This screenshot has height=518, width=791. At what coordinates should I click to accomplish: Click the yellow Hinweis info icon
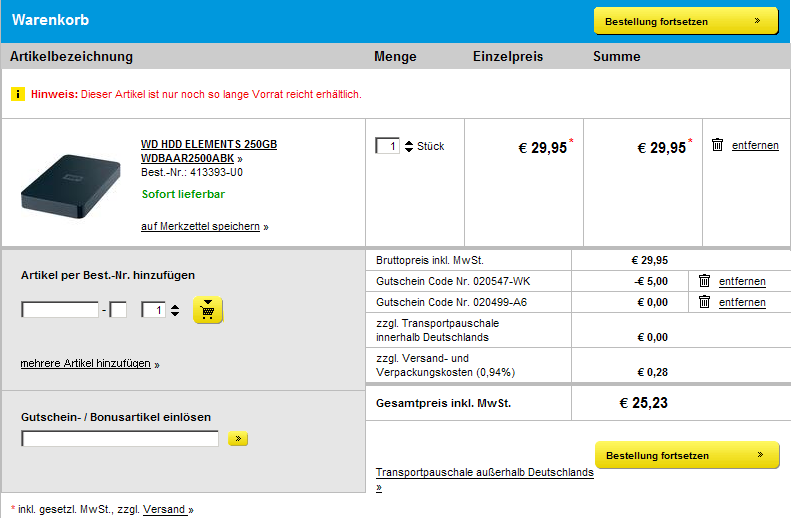click(18, 94)
